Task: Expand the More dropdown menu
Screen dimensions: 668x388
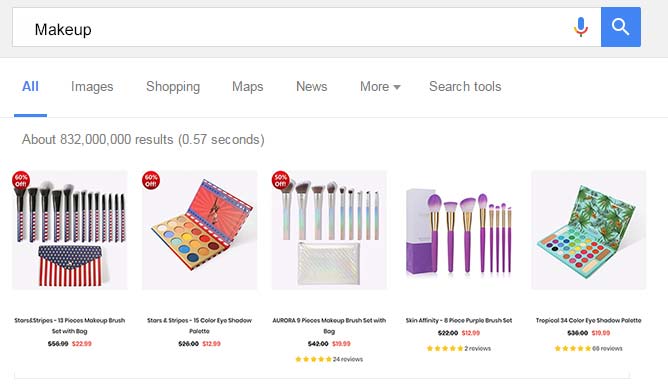Action: pyautogui.click(x=380, y=86)
